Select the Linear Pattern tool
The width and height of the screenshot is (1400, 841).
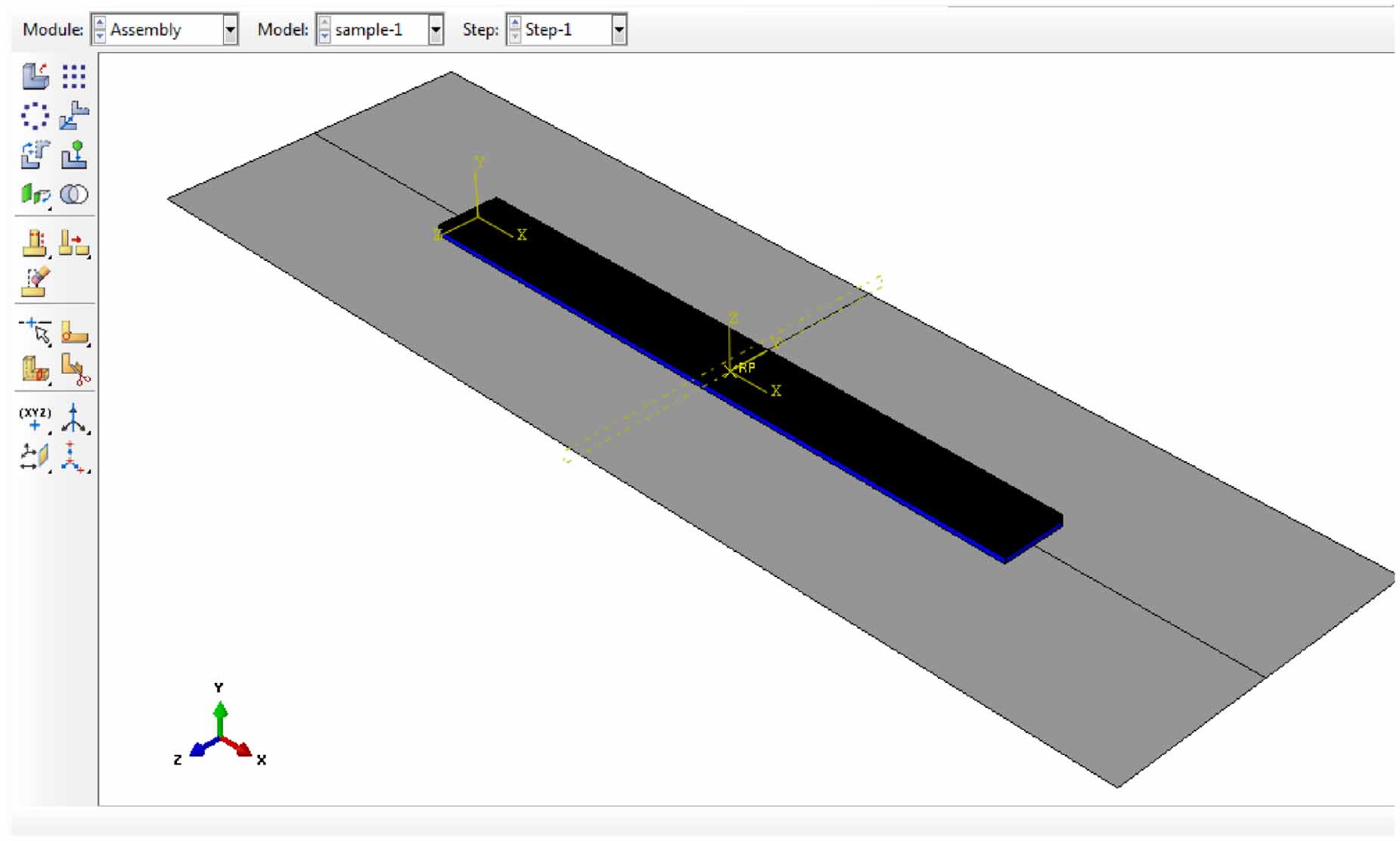click(x=74, y=76)
